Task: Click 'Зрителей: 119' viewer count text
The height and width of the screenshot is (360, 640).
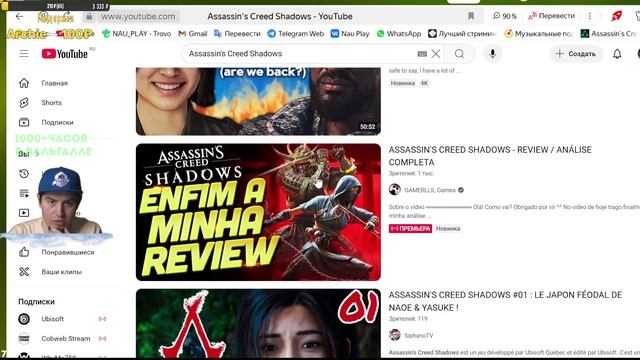Action: click(408, 318)
